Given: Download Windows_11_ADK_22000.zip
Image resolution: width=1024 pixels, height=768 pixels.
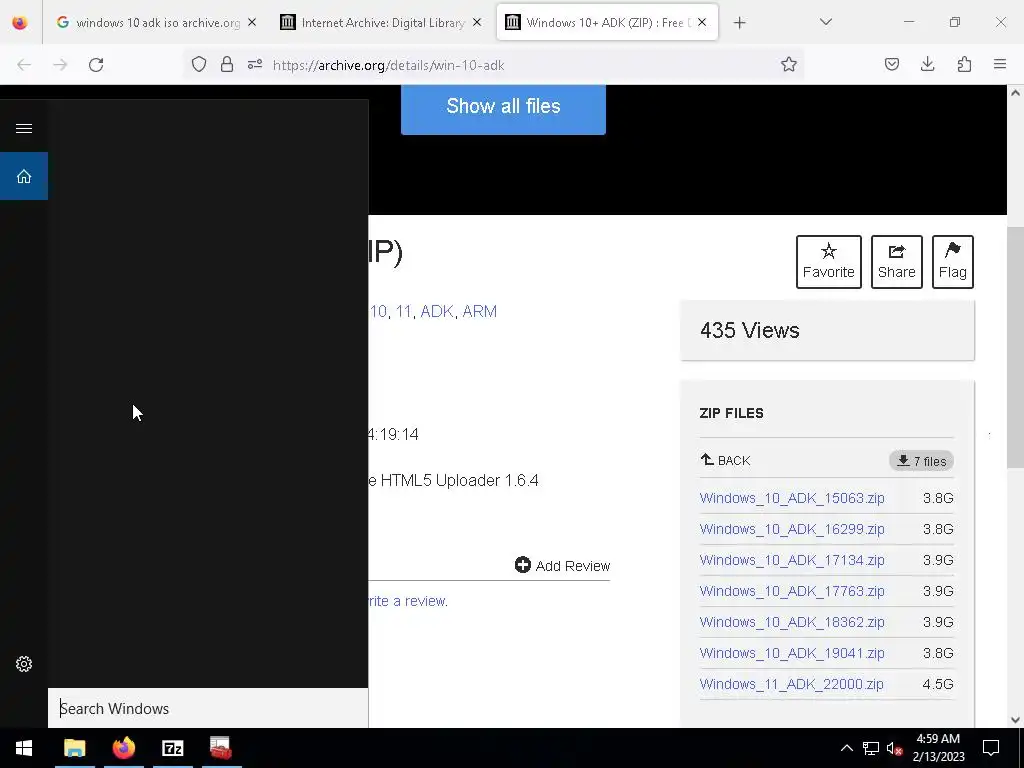Looking at the screenshot, I should coord(792,684).
